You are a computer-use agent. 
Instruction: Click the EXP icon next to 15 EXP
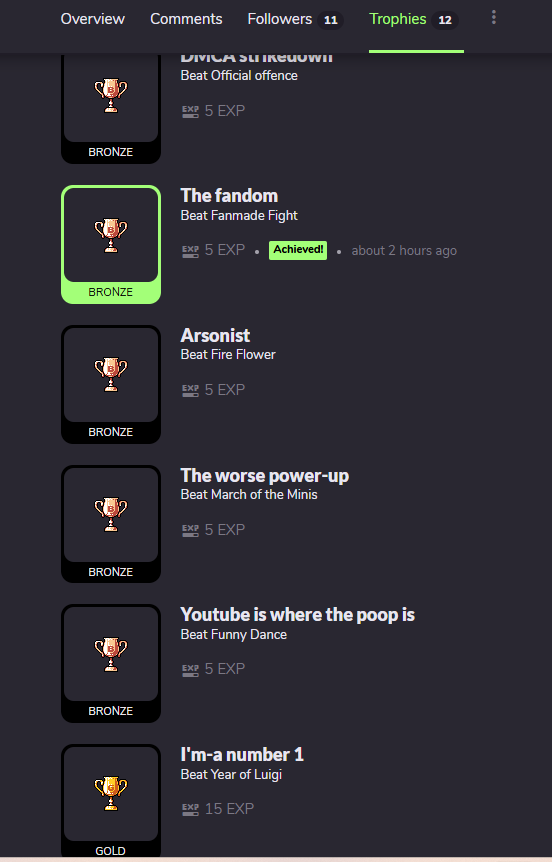click(190, 809)
